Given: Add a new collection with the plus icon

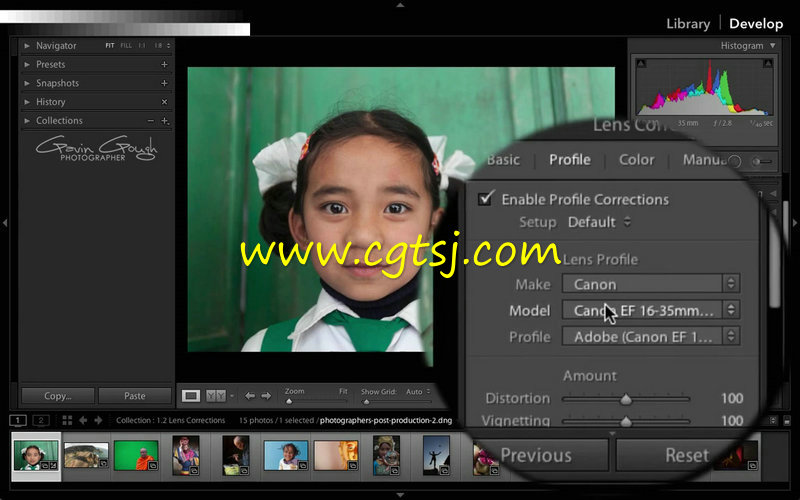Looking at the screenshot, I should tap(165, 121).
